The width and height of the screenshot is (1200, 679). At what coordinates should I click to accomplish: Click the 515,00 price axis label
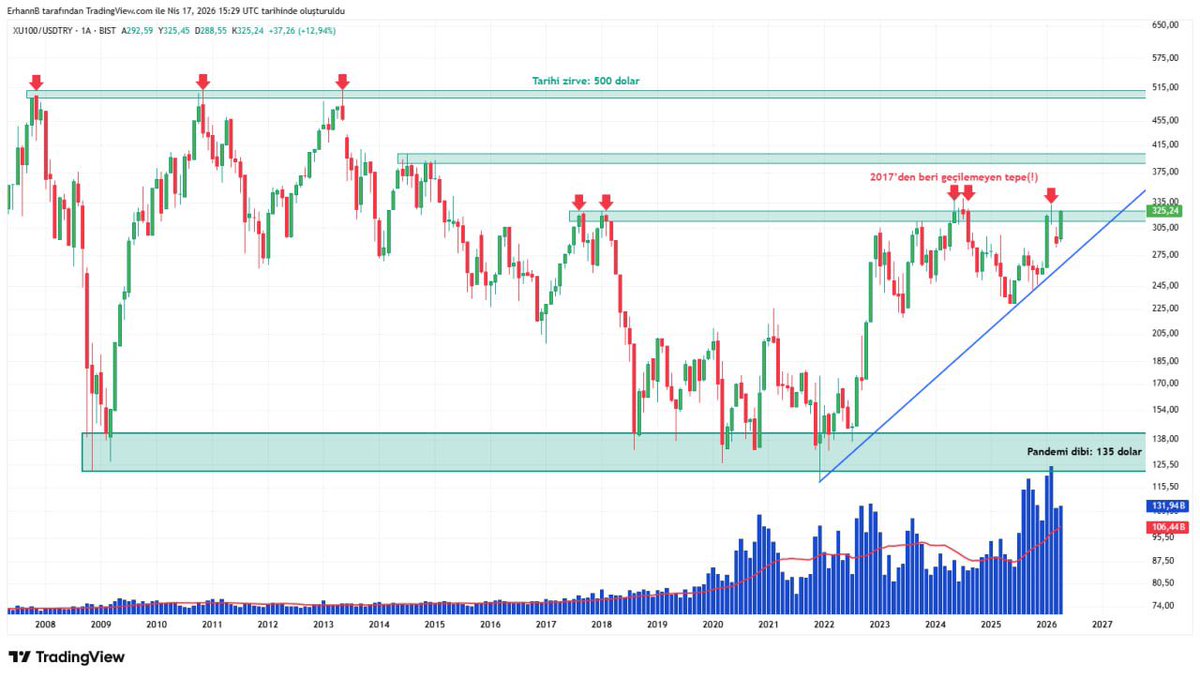[x=1164, y=89]
